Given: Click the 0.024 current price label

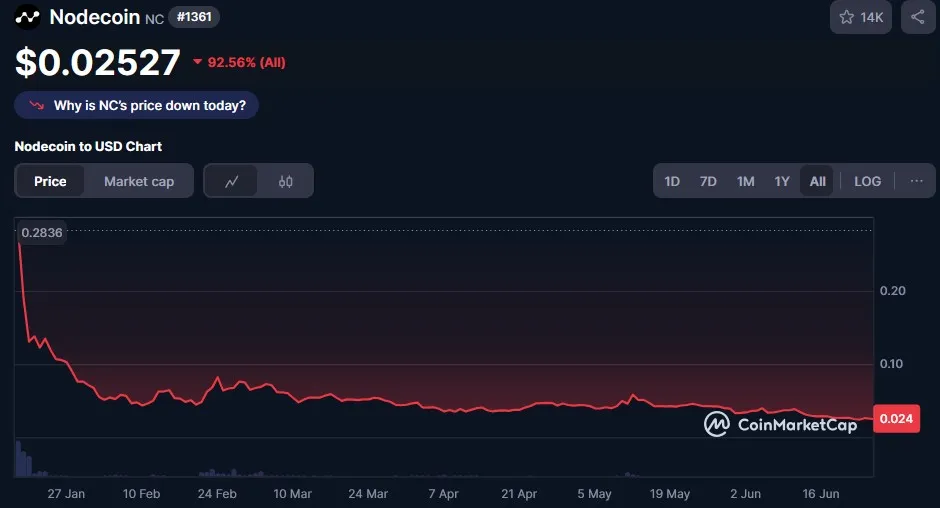Looking at the screenshot, I should (x=896, y=419).
